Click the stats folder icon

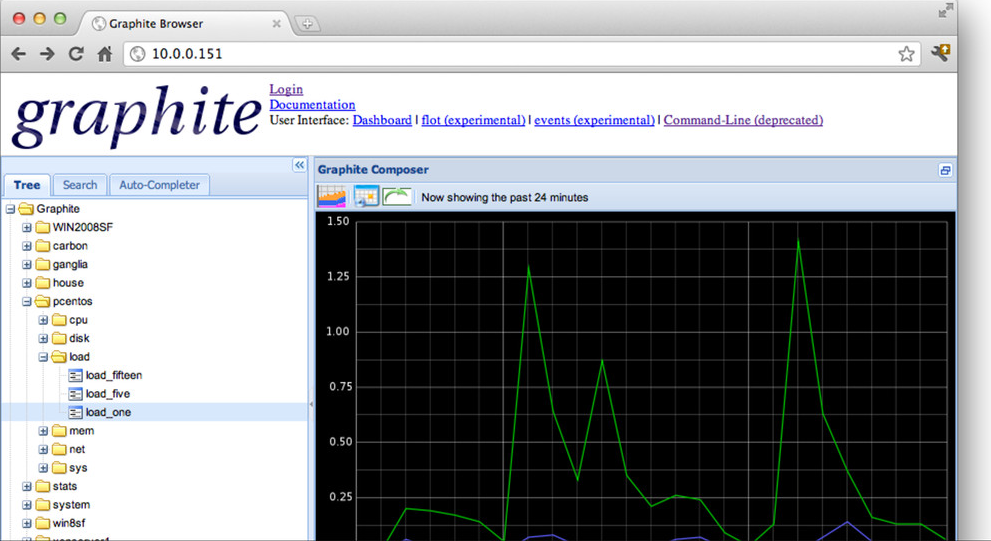tap(42, 486)
